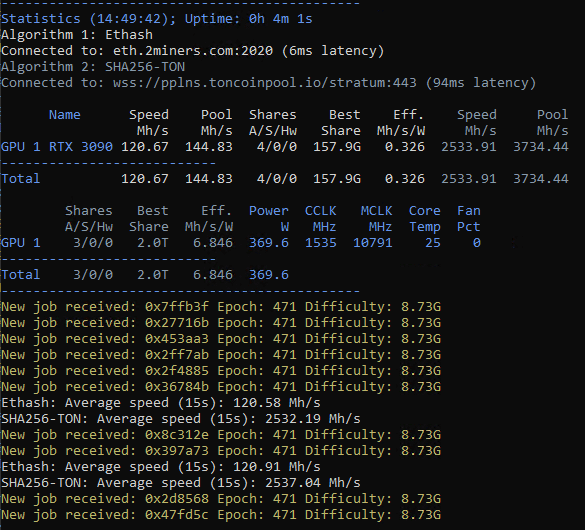585x530 pixels.
Task: Click the memory clock value 10791
Action: point(373,243)
